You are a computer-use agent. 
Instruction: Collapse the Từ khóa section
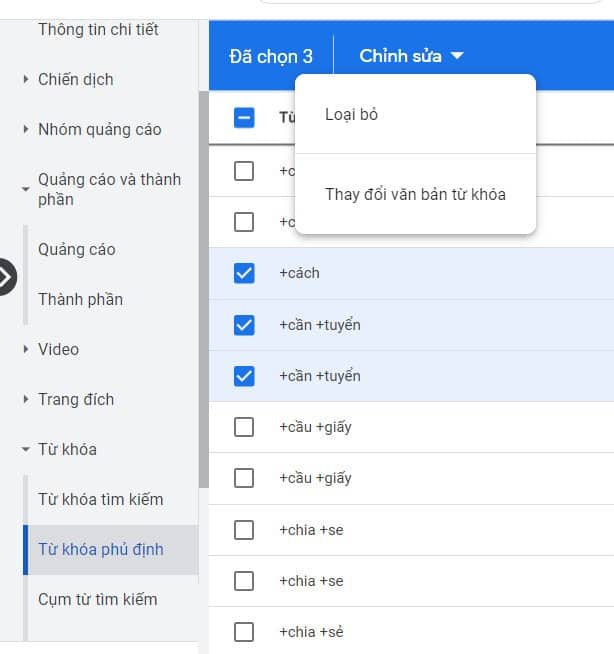click(x=67, y=449)
